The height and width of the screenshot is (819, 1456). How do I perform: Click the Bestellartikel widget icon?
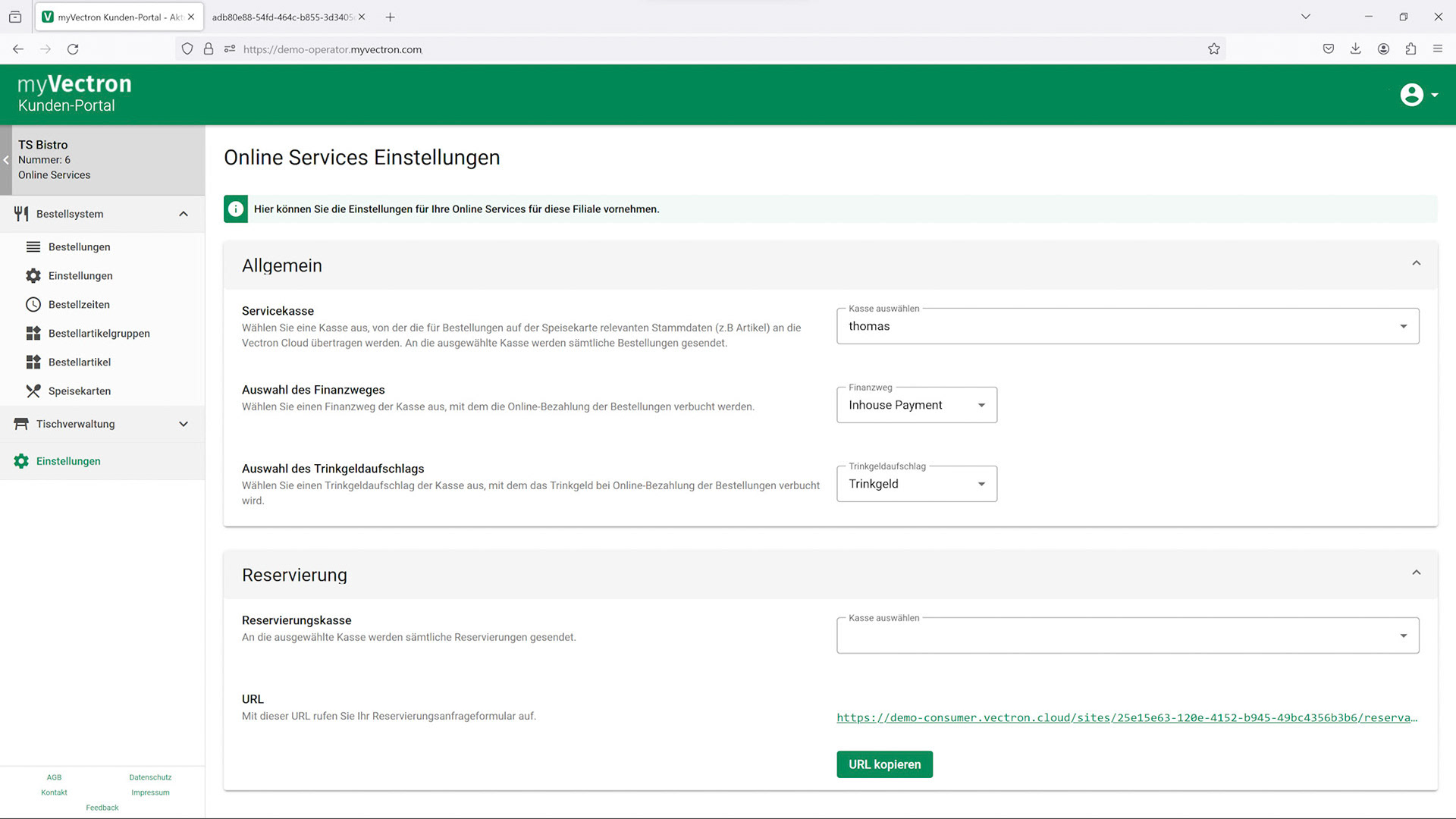33,362
